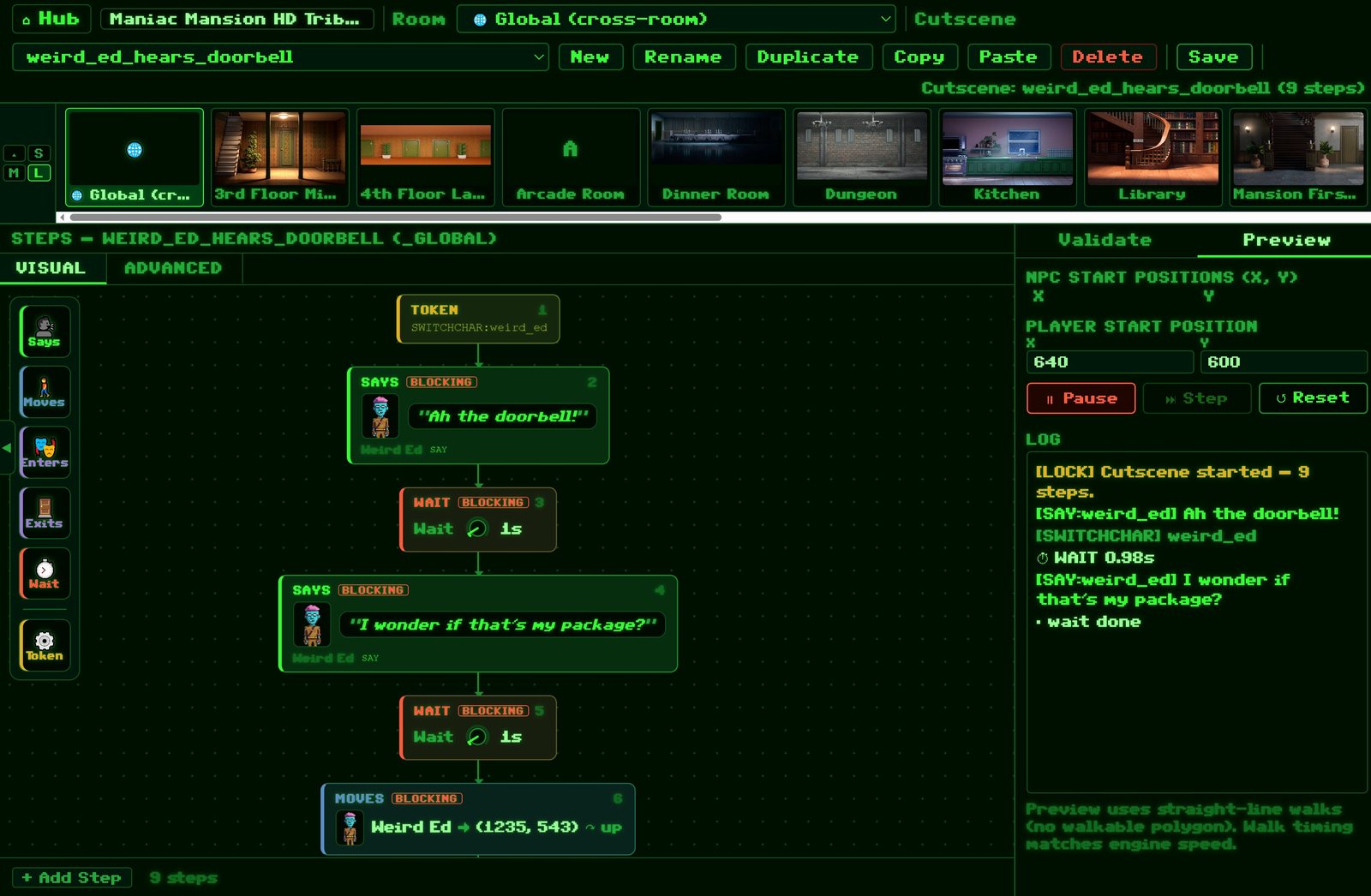Select the Token step tool
This screenshot has height=896, width=1371.
coord(45,645)
